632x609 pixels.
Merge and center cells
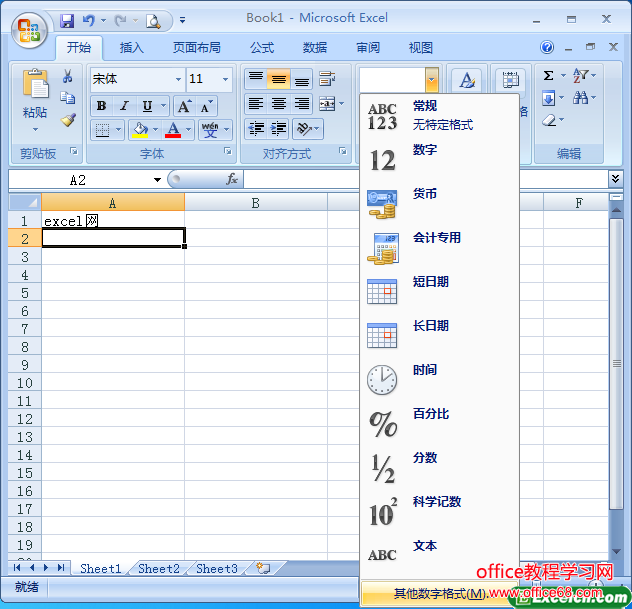click(x=327, y=104)
